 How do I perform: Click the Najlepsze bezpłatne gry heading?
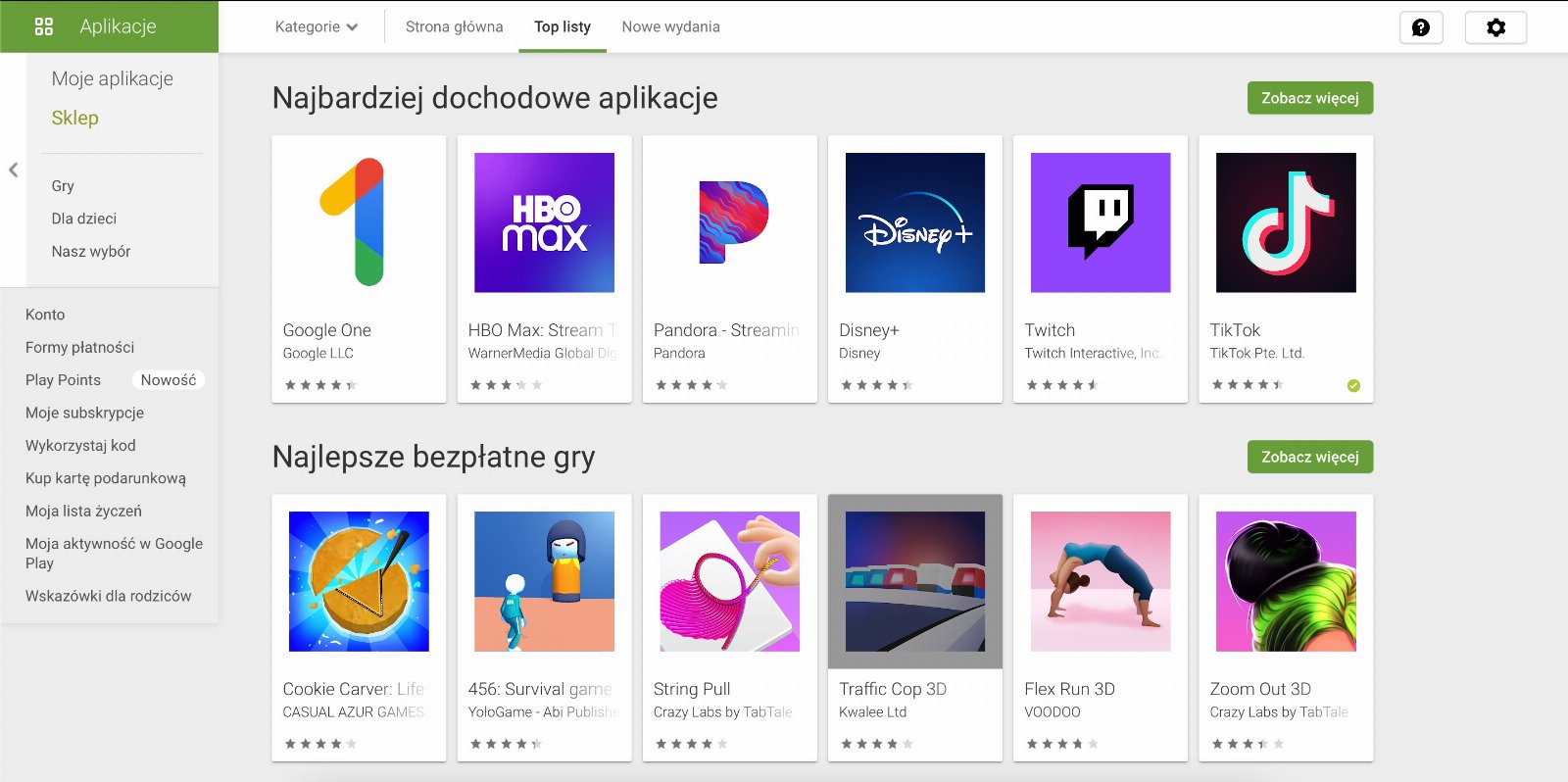(433, 457)
